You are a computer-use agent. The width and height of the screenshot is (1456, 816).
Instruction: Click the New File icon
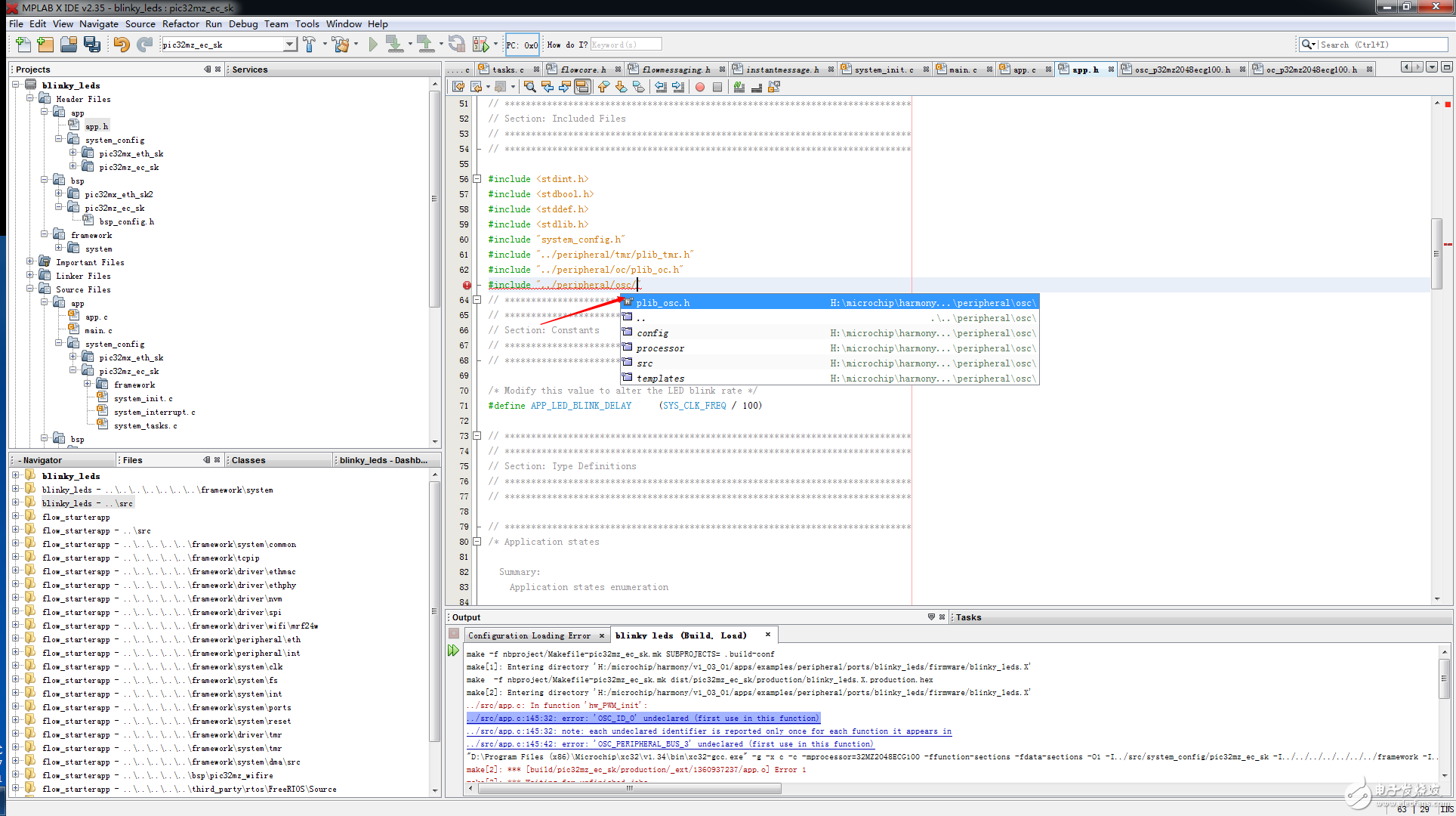(23, 45)
